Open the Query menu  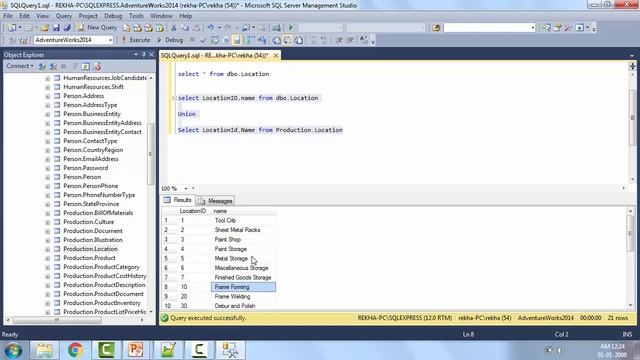pos(64,16)
